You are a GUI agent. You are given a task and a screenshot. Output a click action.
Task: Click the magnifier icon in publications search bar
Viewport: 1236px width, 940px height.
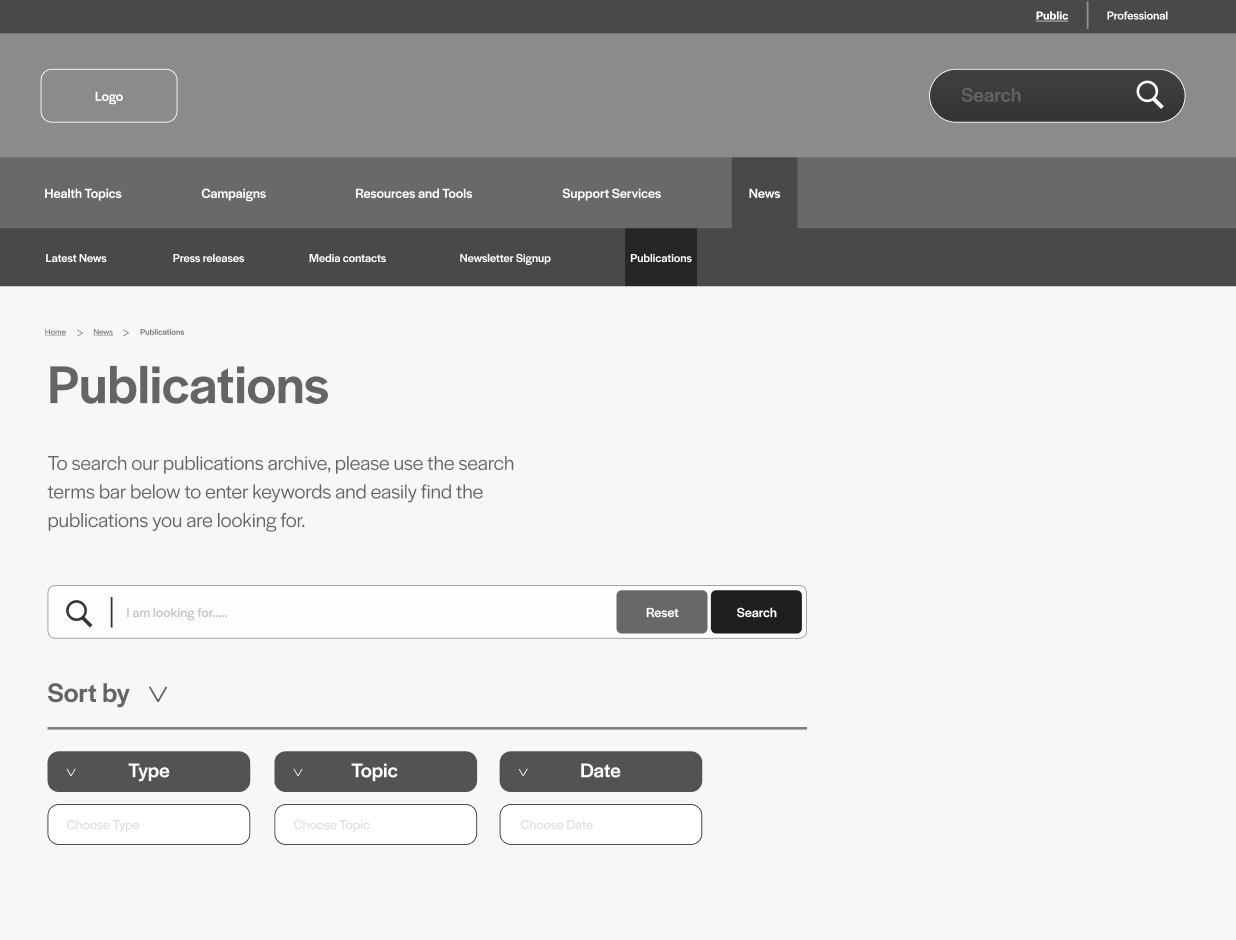[79, 613]
